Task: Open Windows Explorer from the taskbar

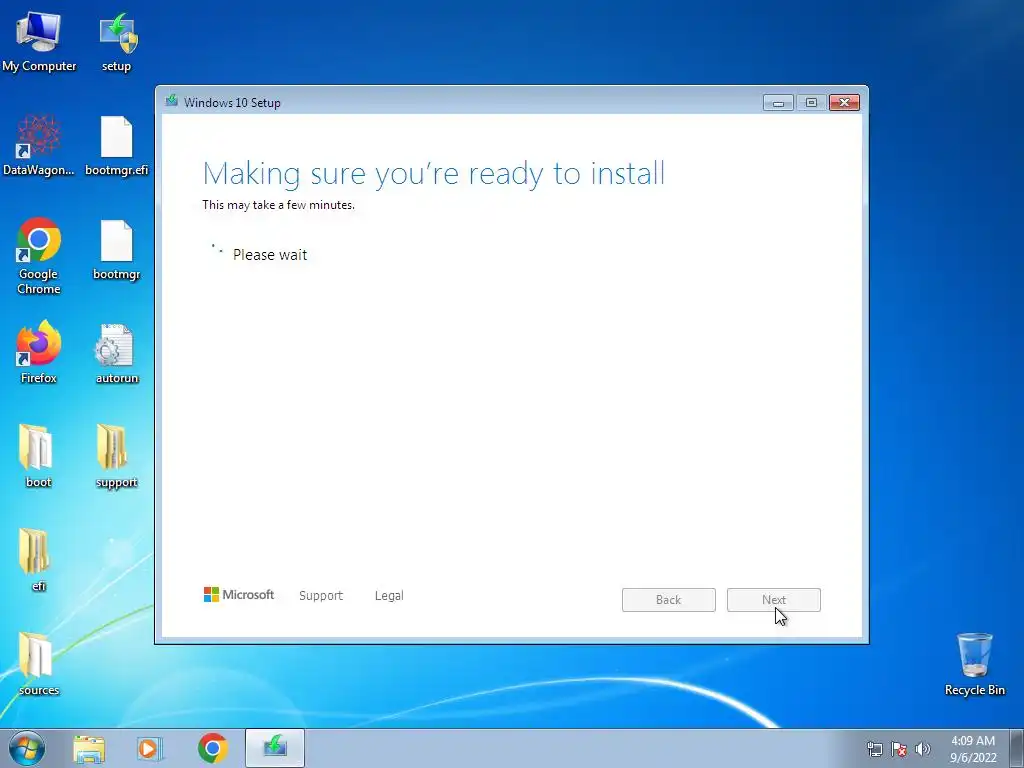Action: coord(89,748)
